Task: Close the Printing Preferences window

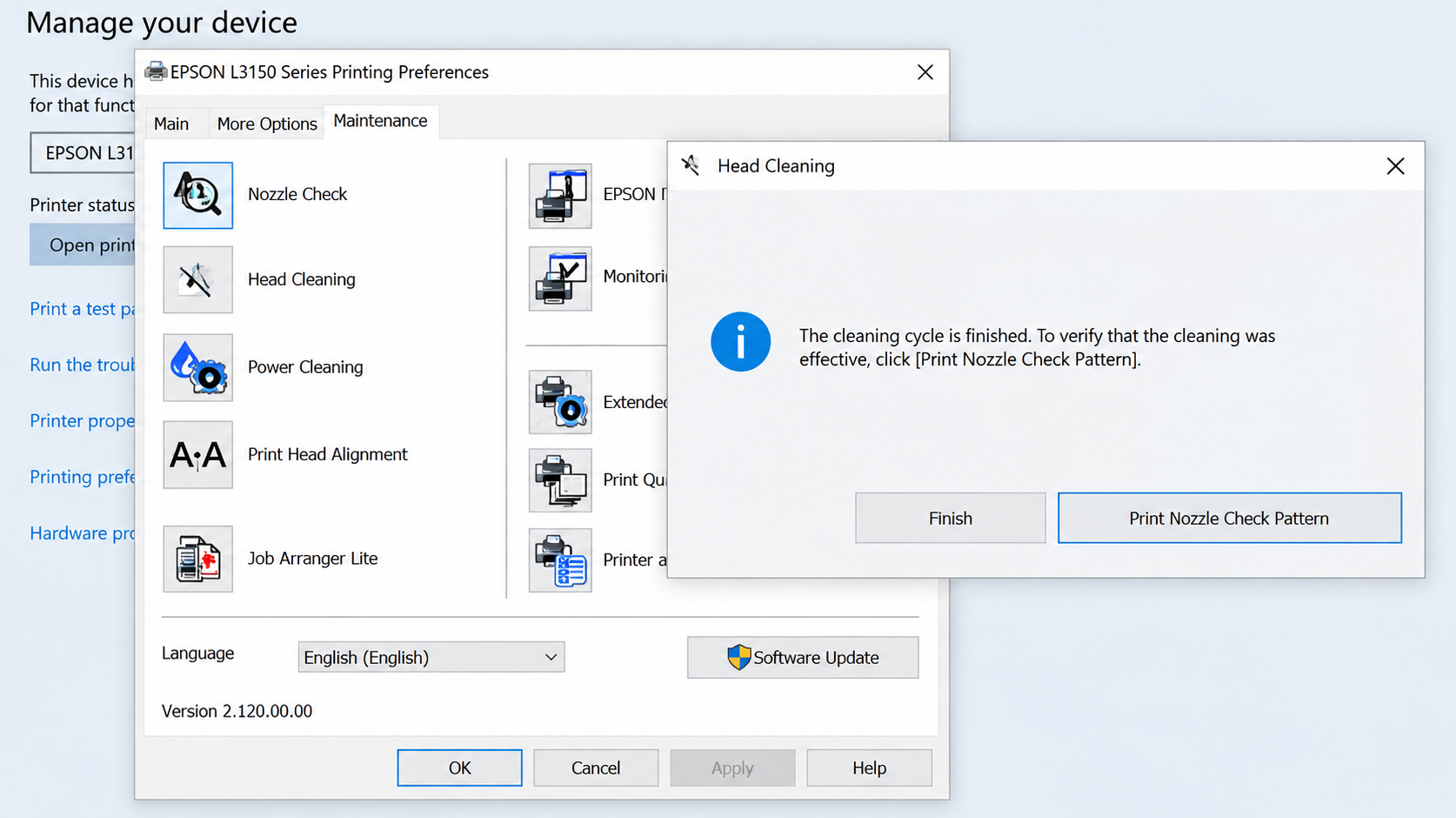Action: tap(925, 72)
